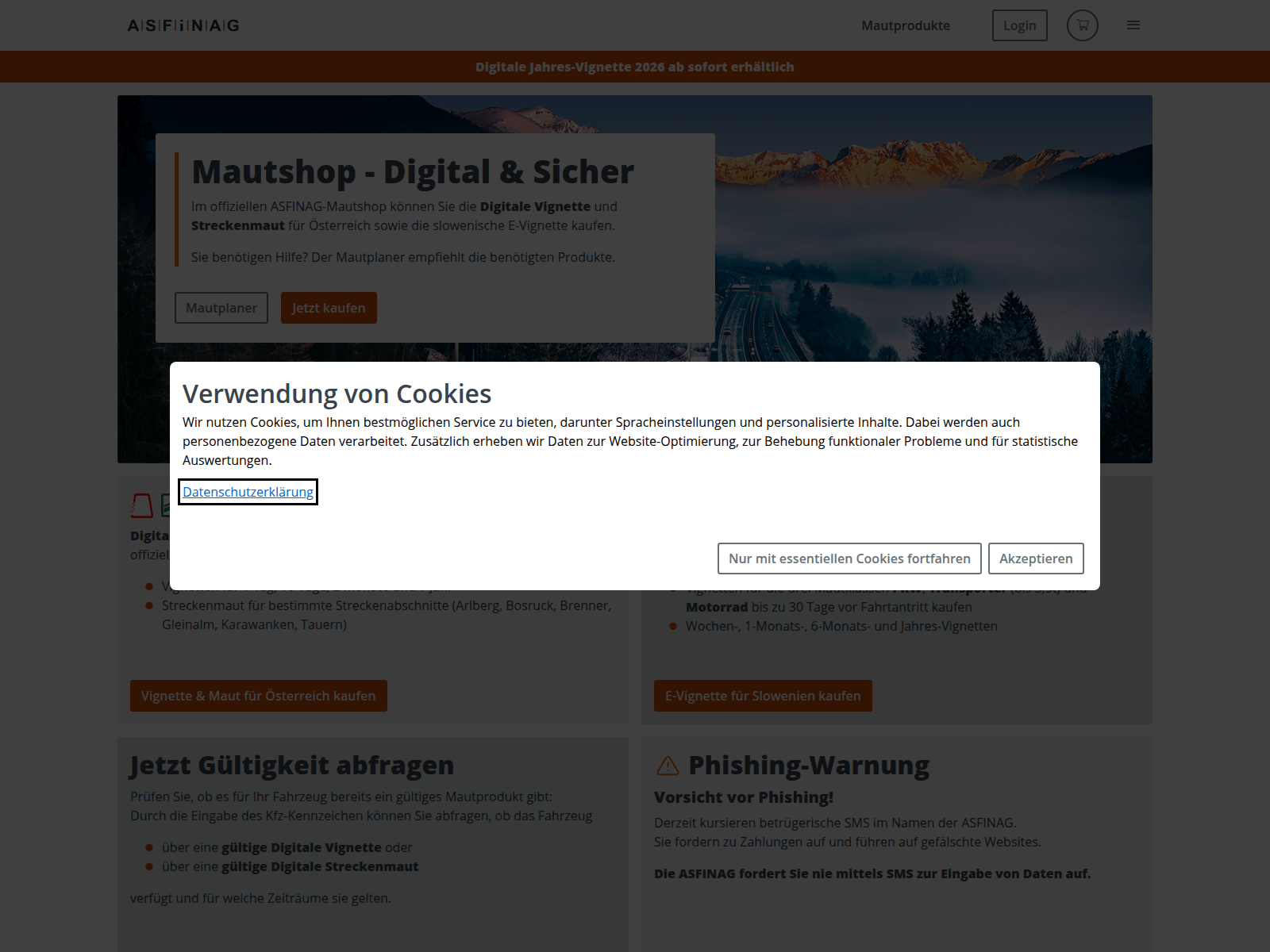The image size is (1270, 952).
Task: Open the Datenschutzerklärung link
Action: click(248, 492)
